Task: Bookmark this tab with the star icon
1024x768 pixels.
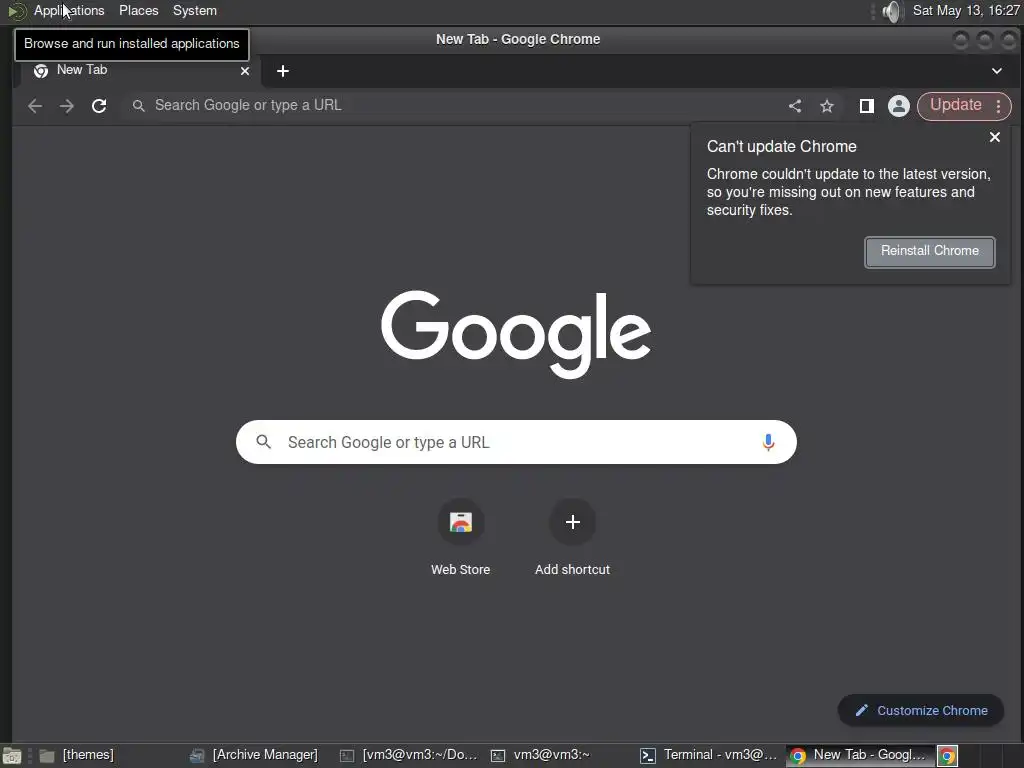Action: coord(827,106)
